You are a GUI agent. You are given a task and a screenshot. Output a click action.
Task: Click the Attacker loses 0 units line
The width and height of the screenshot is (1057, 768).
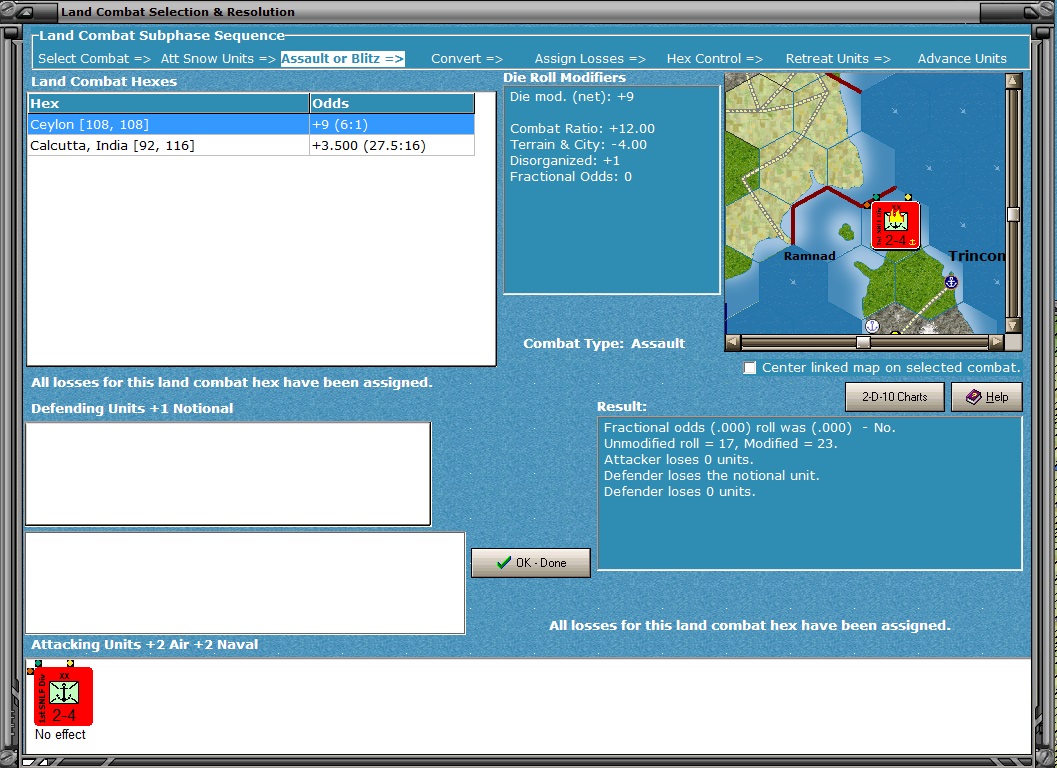[x=678, y=459]
